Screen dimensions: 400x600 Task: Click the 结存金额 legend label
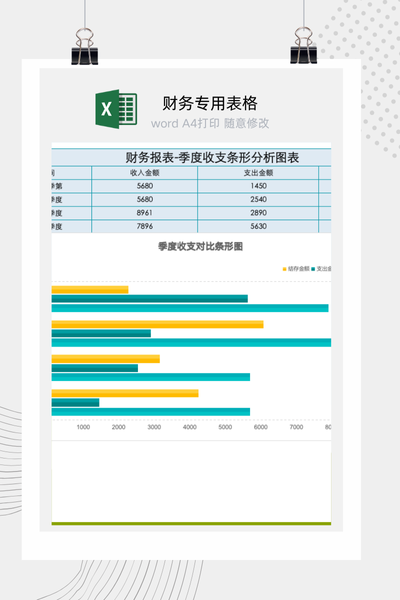tap(299, 269)
